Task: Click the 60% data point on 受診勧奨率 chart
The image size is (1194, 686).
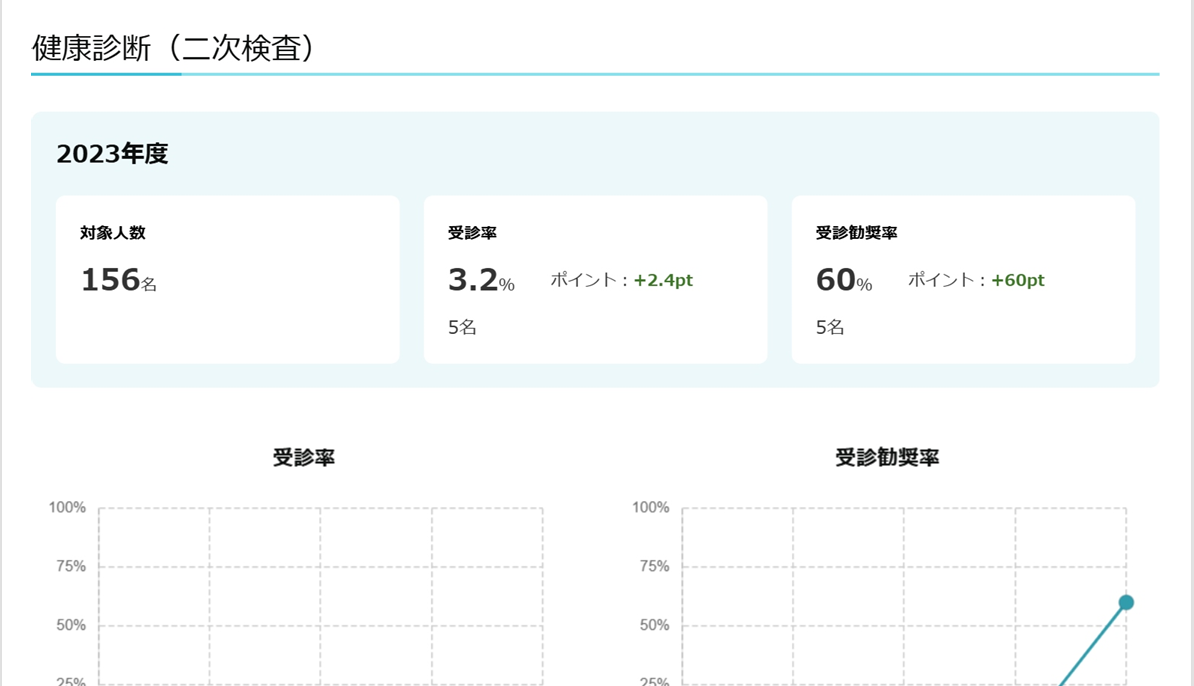Action: [x=1126, y=602]
